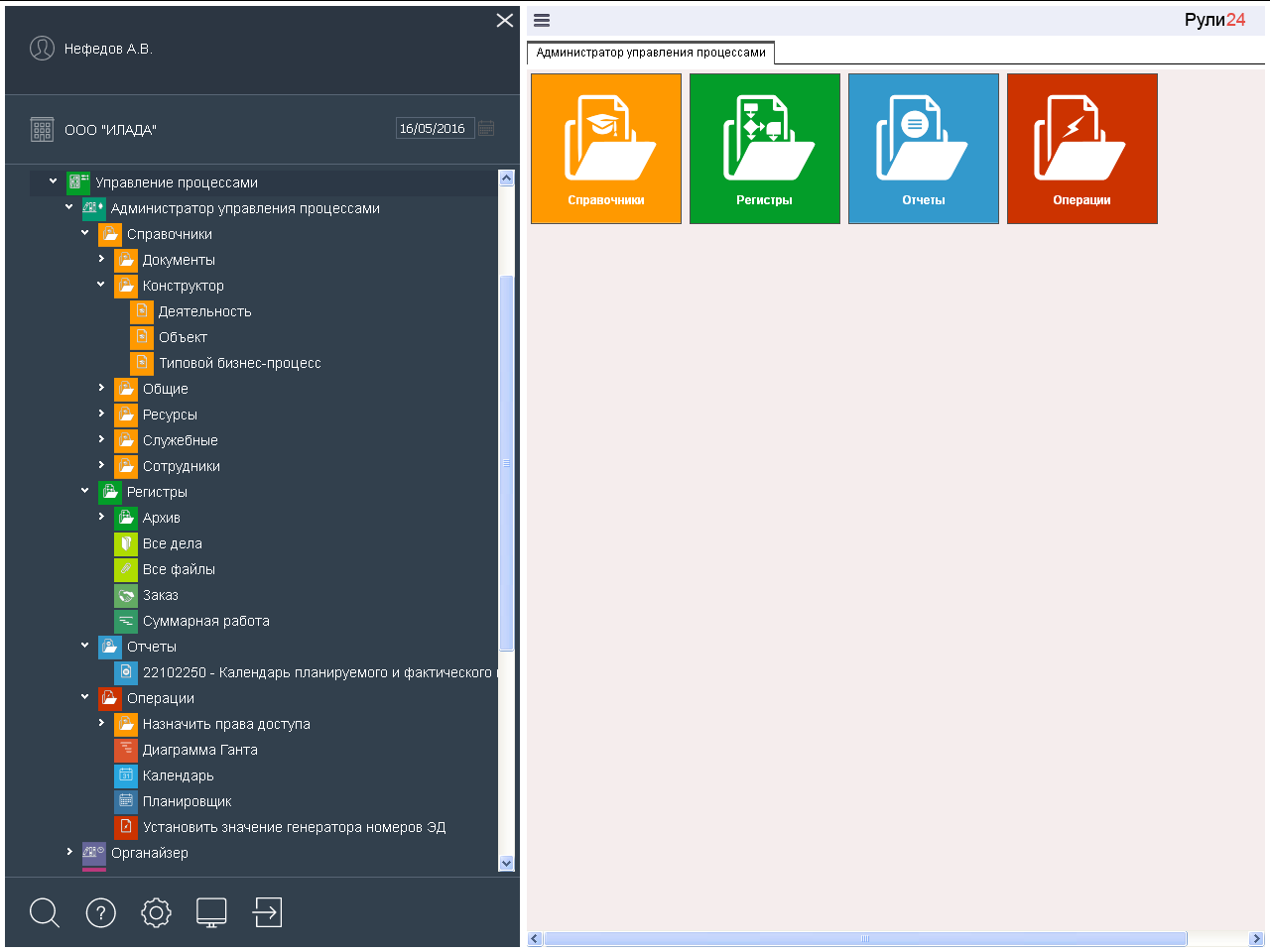Click the Заказ handshake icon
This screenshot has height=952, width=1270.
(x=126, y=595)
